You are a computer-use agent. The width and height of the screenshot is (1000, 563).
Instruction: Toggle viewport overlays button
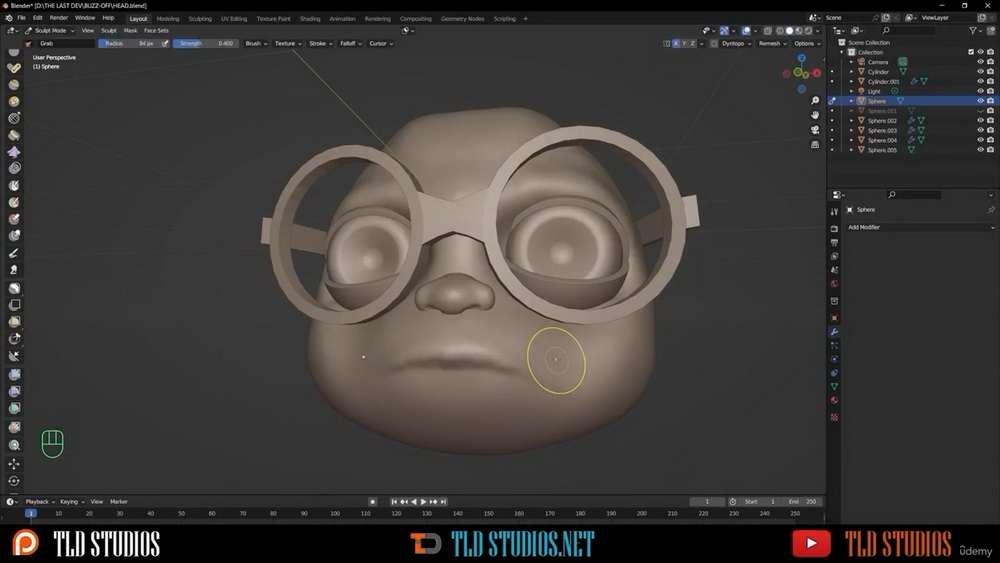746,31
